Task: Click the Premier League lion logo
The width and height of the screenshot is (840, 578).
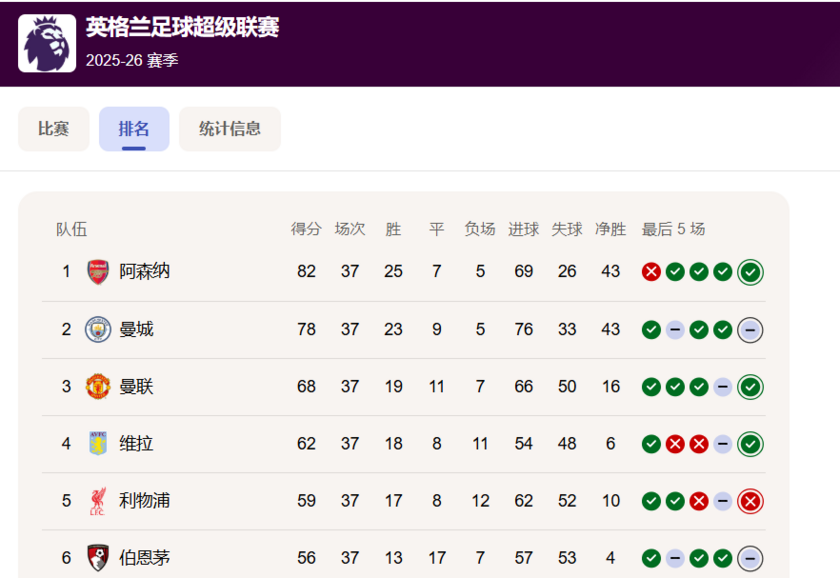Action: 47,43
